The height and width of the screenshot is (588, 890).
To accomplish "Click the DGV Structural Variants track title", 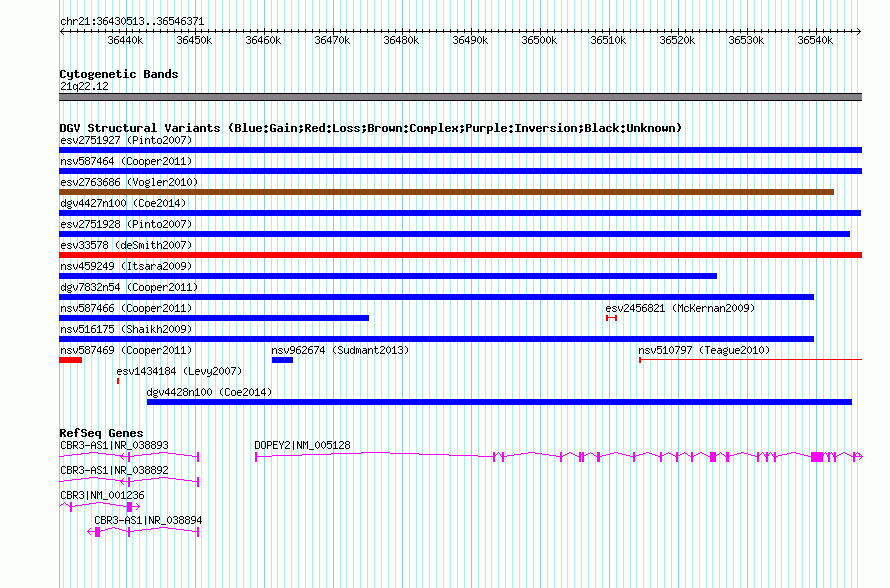I will click(x=371, y=128).
